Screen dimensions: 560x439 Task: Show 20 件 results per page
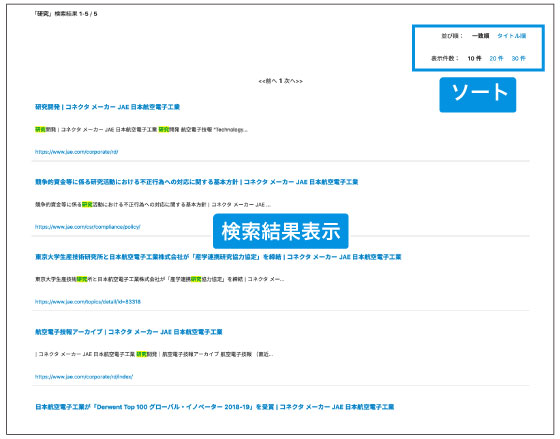[496, 58]
